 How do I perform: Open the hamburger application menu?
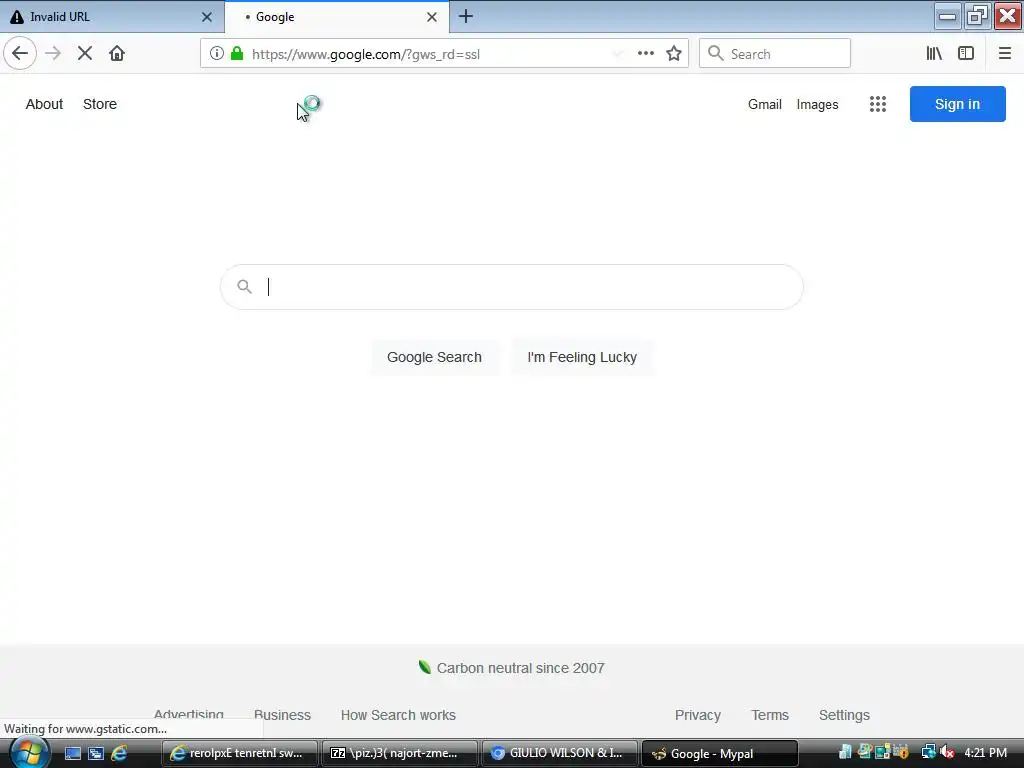[1004, 54]
